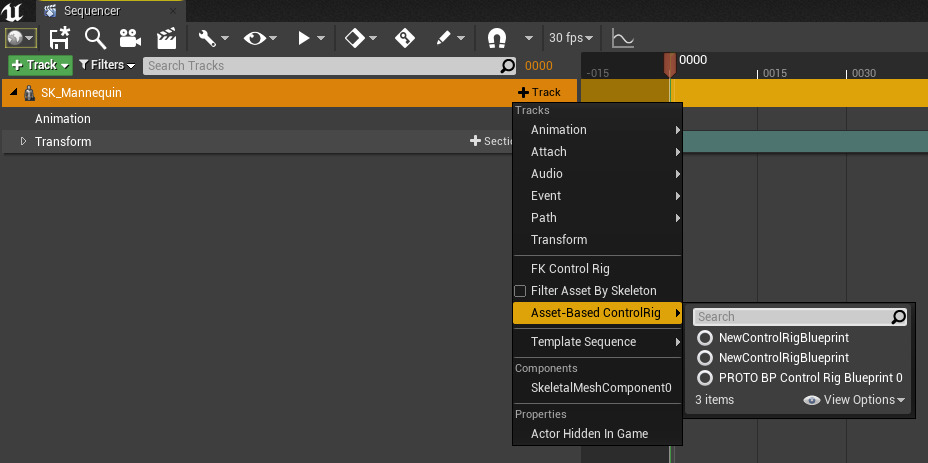This screenshot has width=928, height=463.
Task: Click the Find in Content Browser magnifier
Action: point(95,38)
